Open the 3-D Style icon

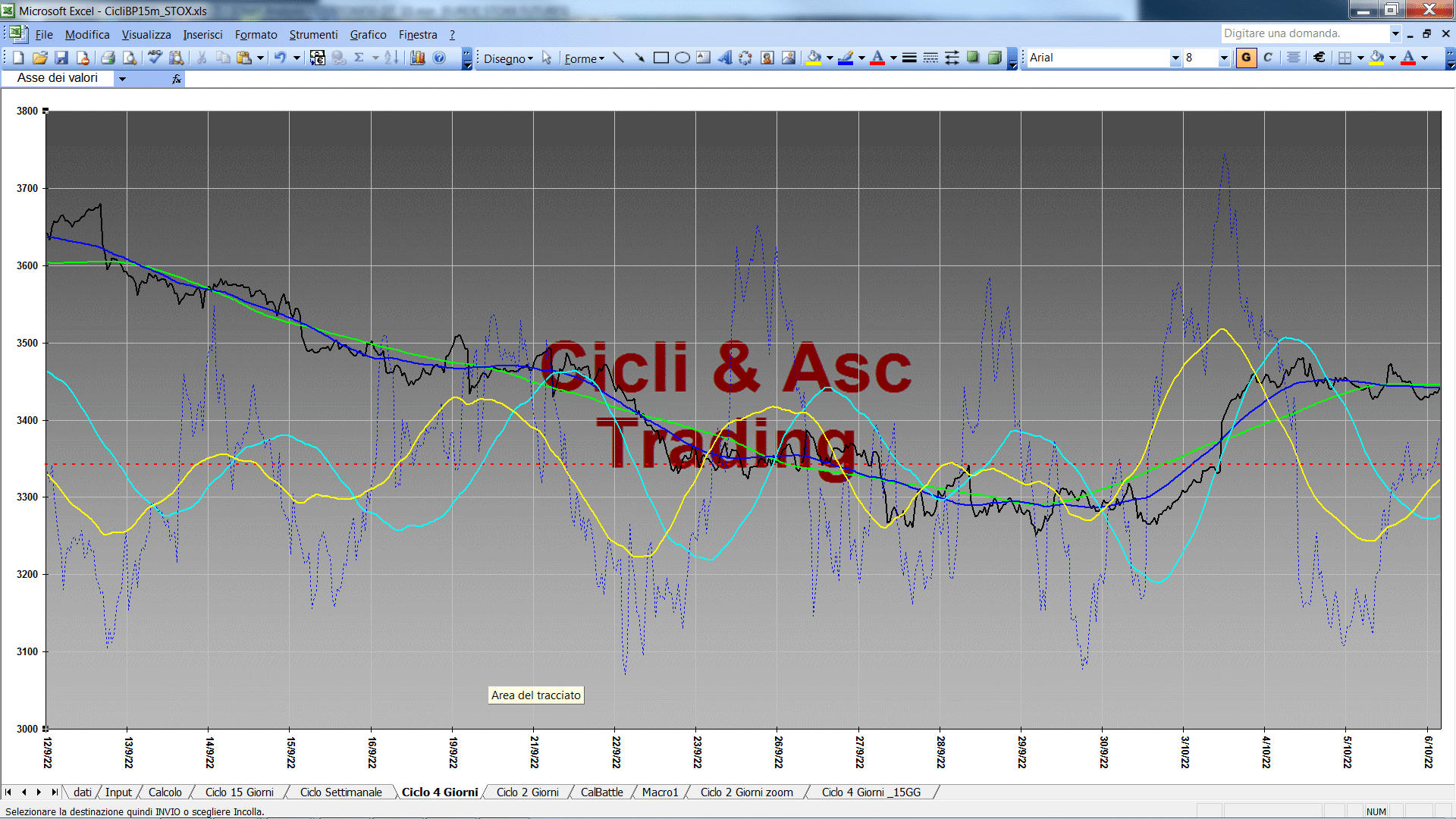point(994,58)
